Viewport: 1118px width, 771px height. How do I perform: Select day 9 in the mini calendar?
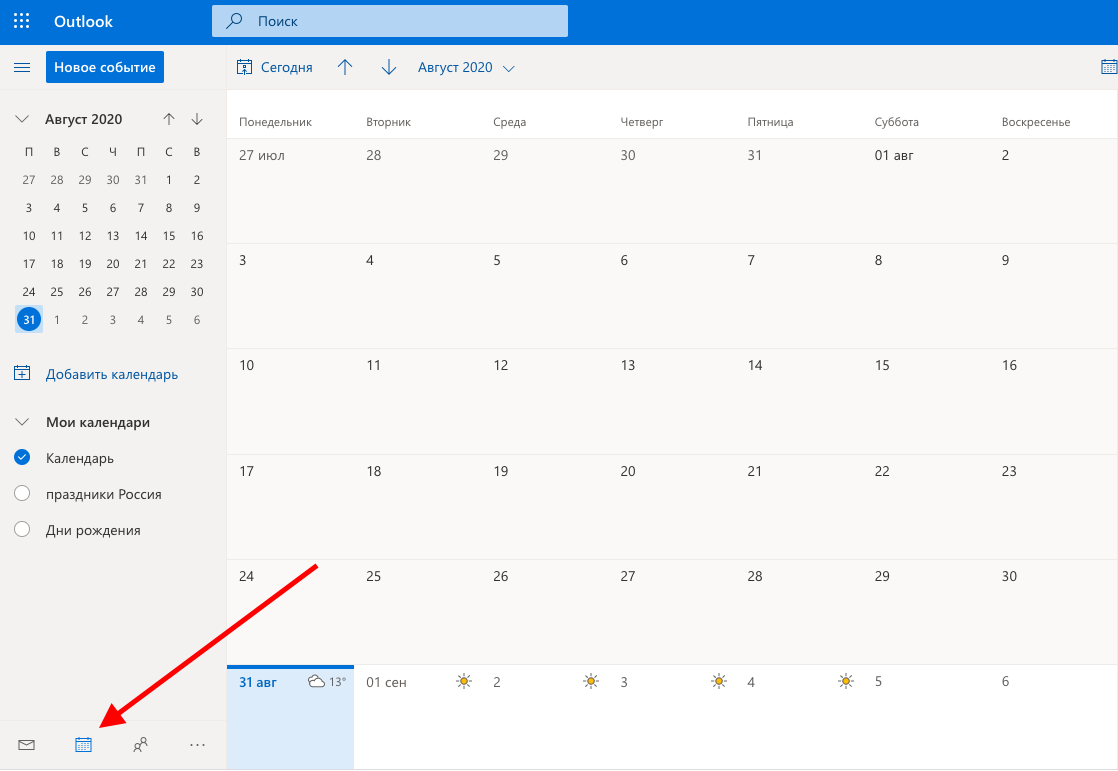197,208
